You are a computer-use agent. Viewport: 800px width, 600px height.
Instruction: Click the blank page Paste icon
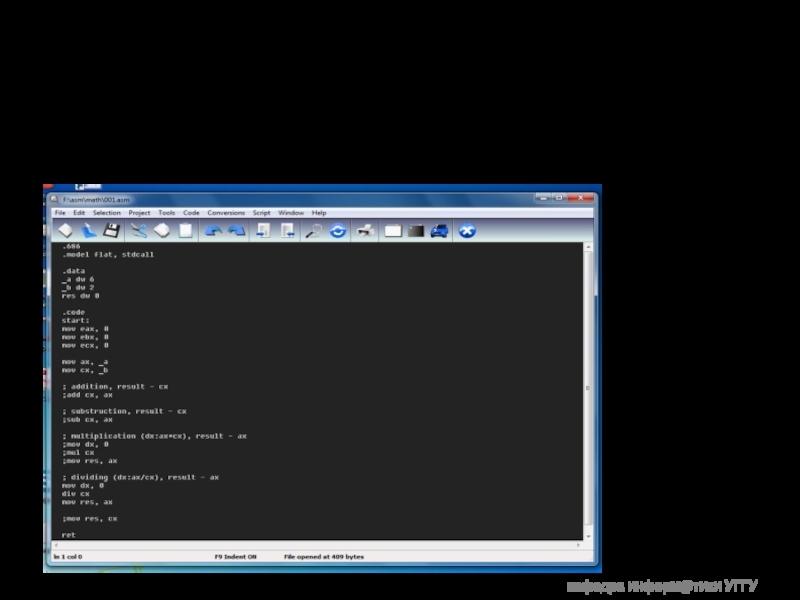tap(186, 231)
